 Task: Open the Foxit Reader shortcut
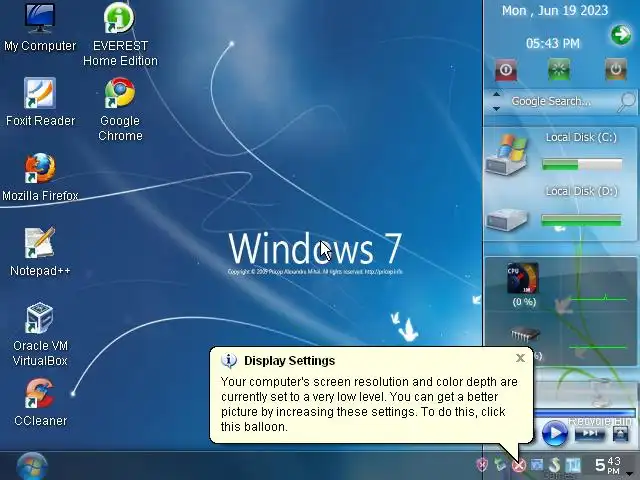(x=40, y=102)
